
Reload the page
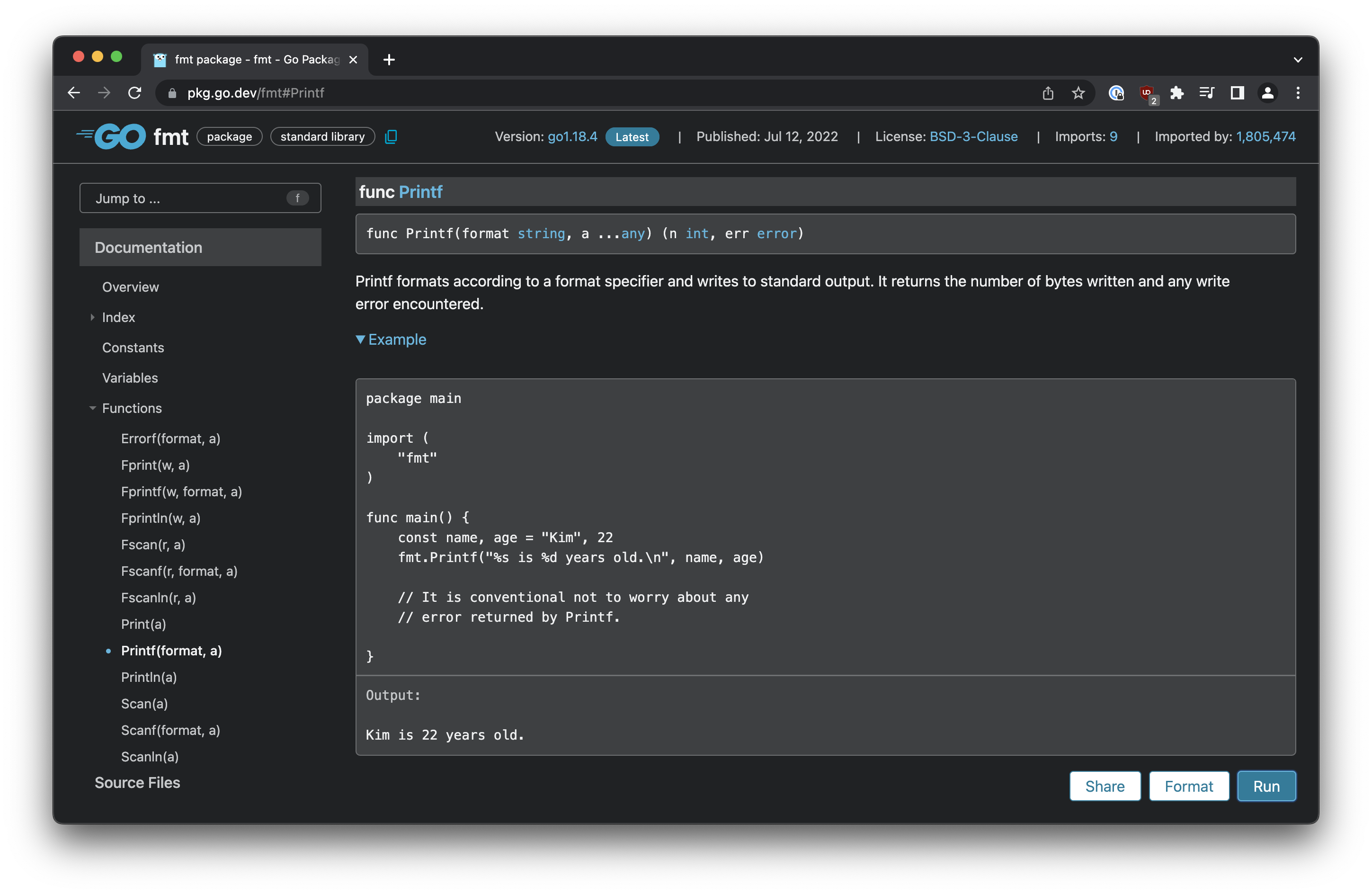click(x=135, y=93)
